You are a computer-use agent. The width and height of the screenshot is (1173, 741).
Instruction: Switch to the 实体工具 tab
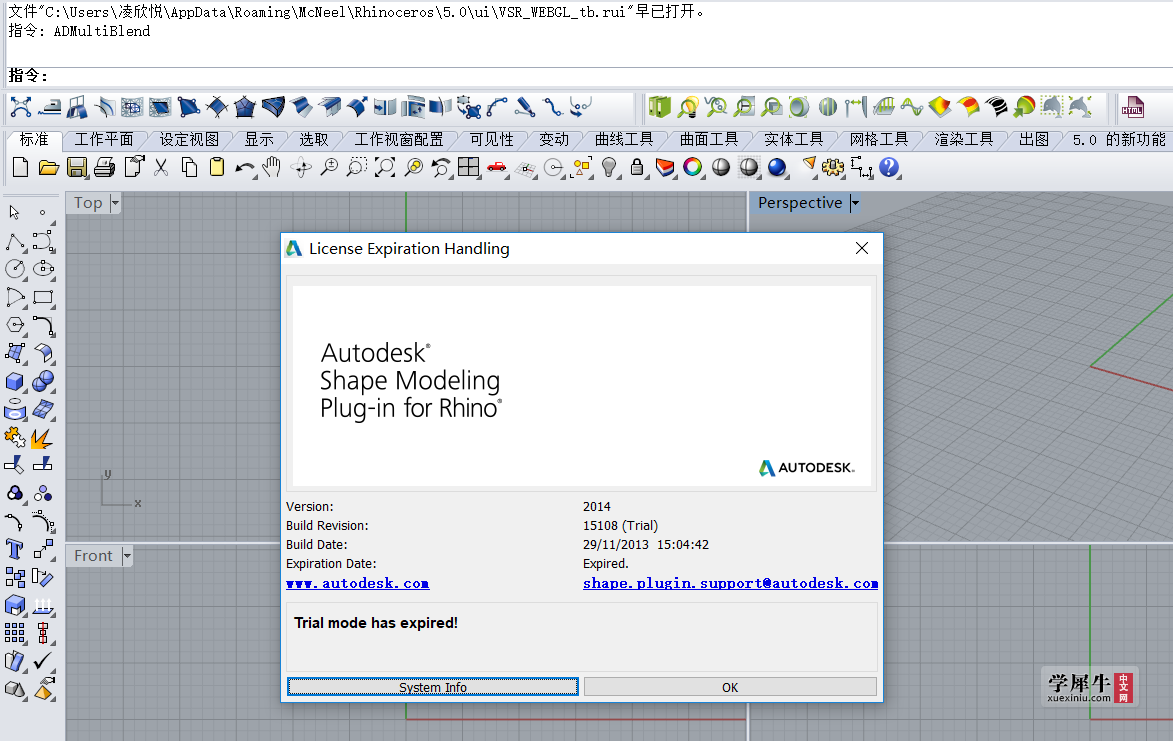coord(794,140)
